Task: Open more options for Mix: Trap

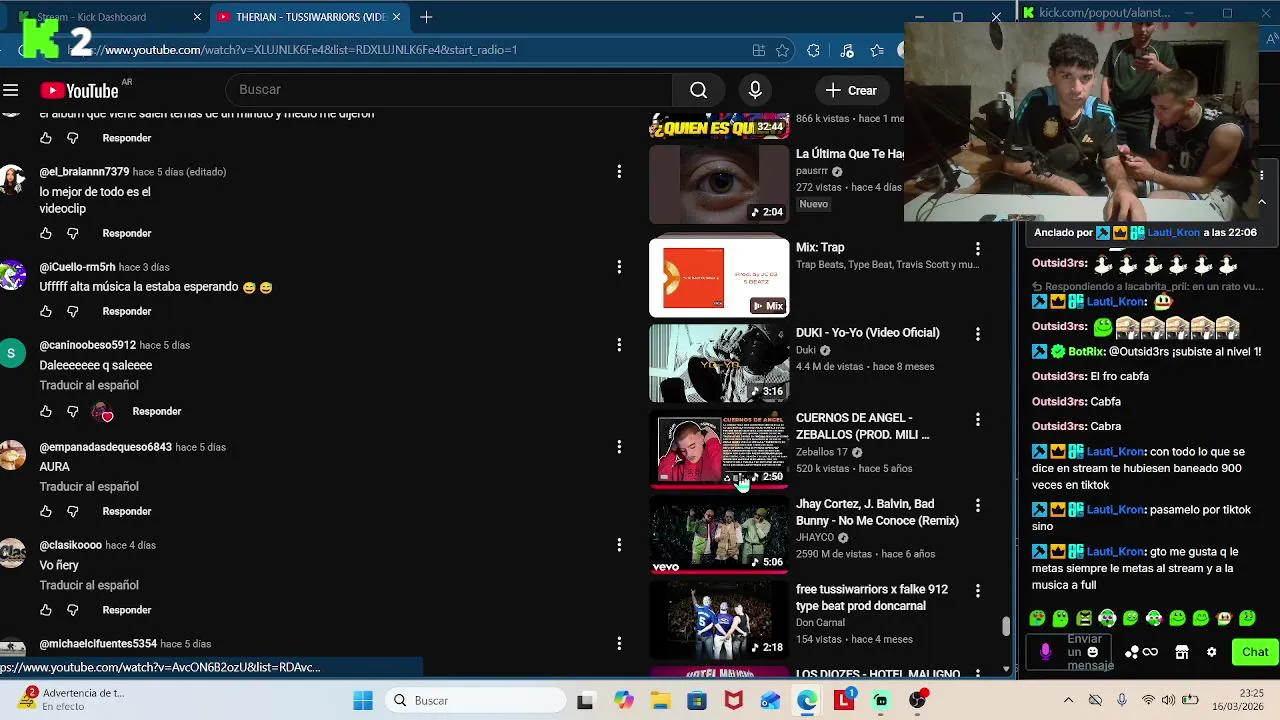Action: (978, 249)
